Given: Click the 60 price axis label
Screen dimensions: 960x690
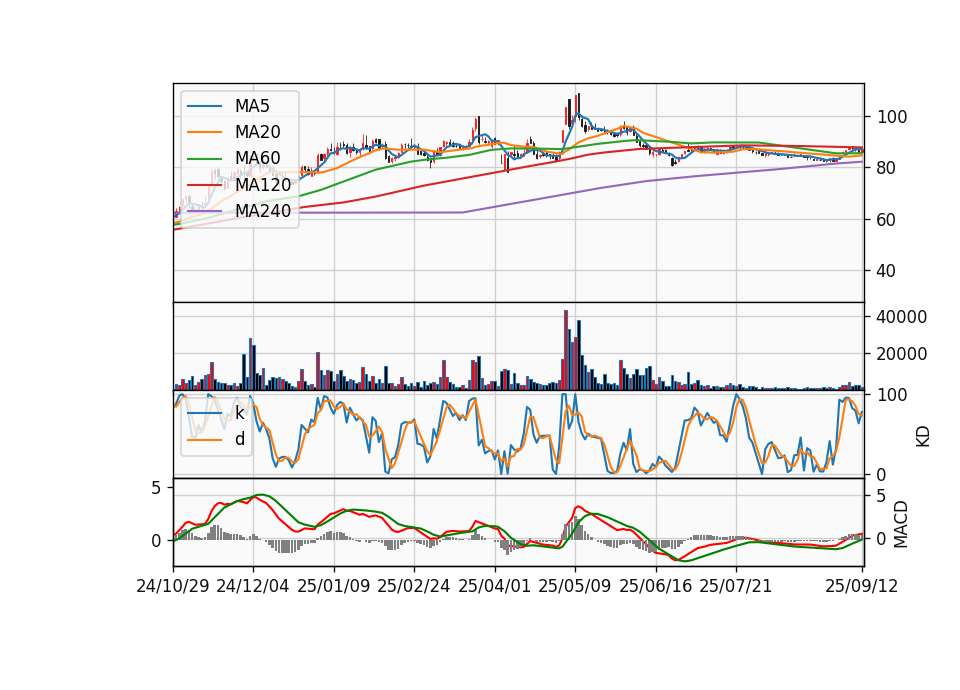Looking at the screenshot, I should (887, 220).
